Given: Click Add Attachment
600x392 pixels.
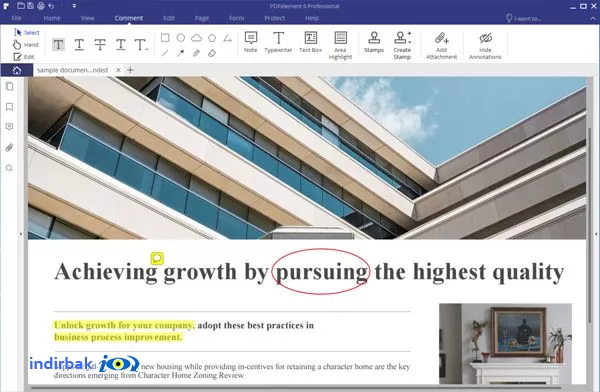Looking at the screenshot, I should [x=442, y=46].
